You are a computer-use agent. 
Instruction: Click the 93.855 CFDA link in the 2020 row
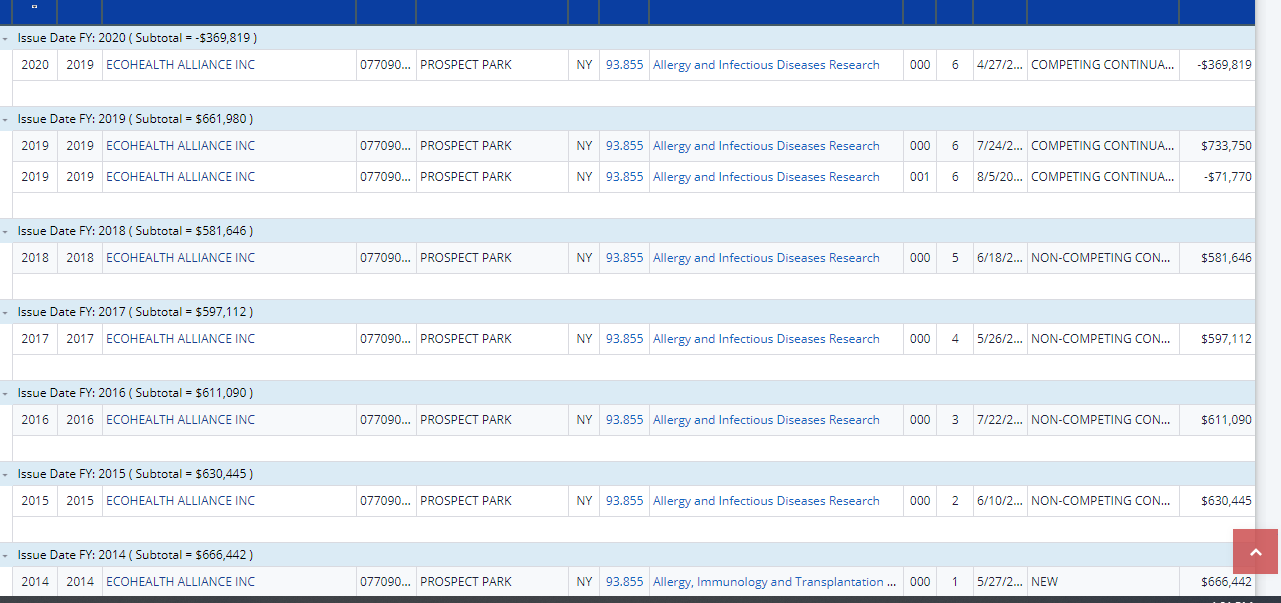[x=625, y=65]
